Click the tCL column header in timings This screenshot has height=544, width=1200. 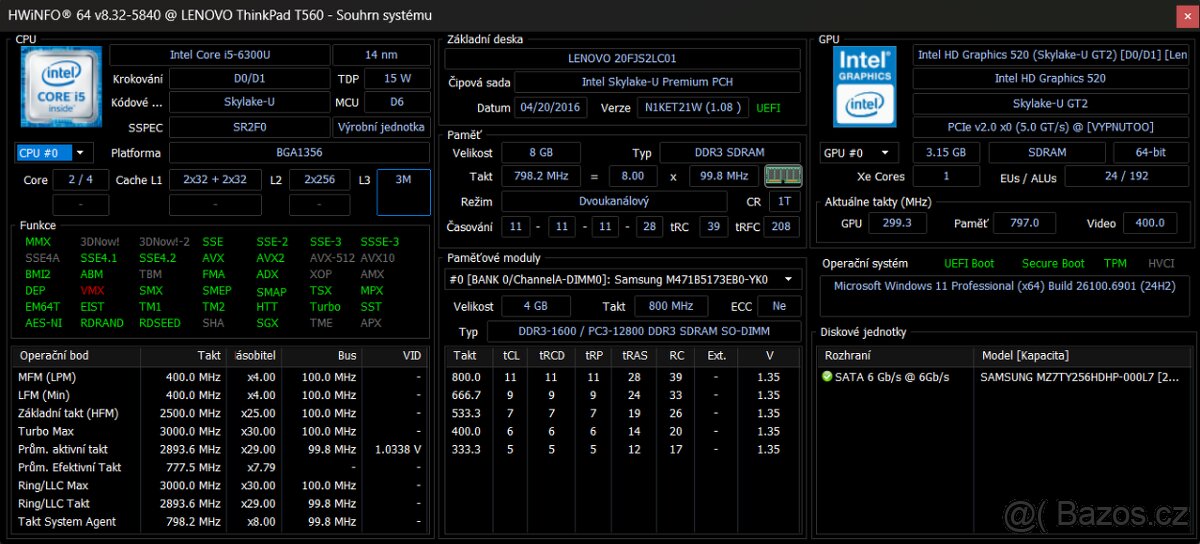[x=511, y=355]
